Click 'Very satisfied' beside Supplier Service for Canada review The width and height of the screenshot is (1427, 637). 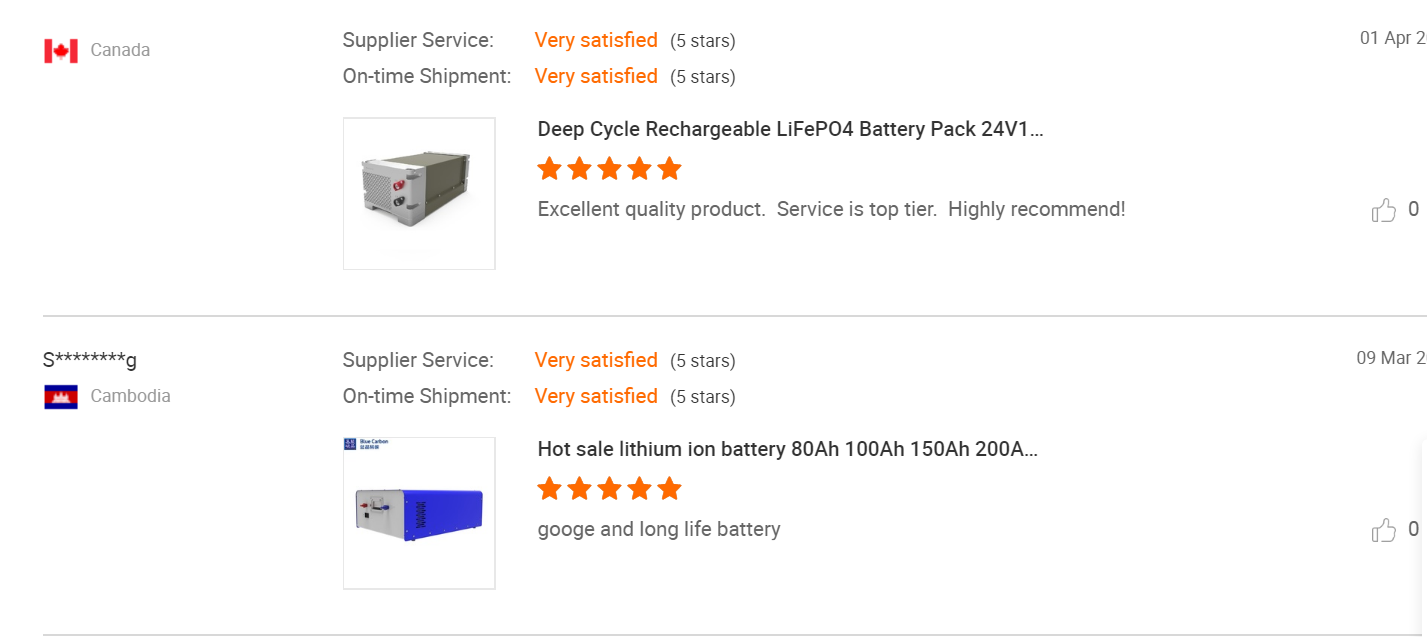coord(596,40)
